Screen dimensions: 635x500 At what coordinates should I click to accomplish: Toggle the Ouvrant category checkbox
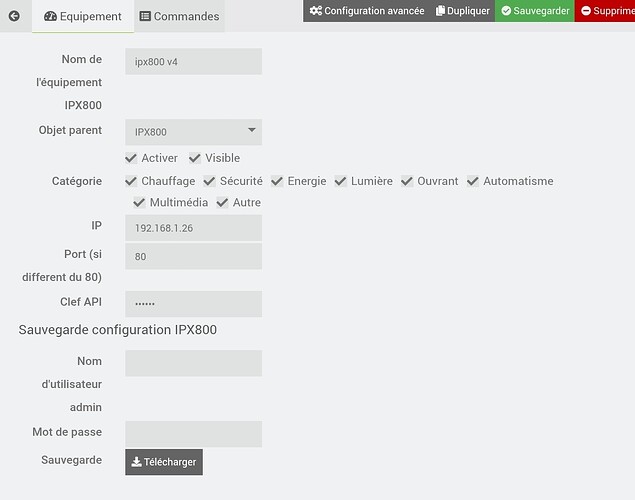tap(407, 181)
